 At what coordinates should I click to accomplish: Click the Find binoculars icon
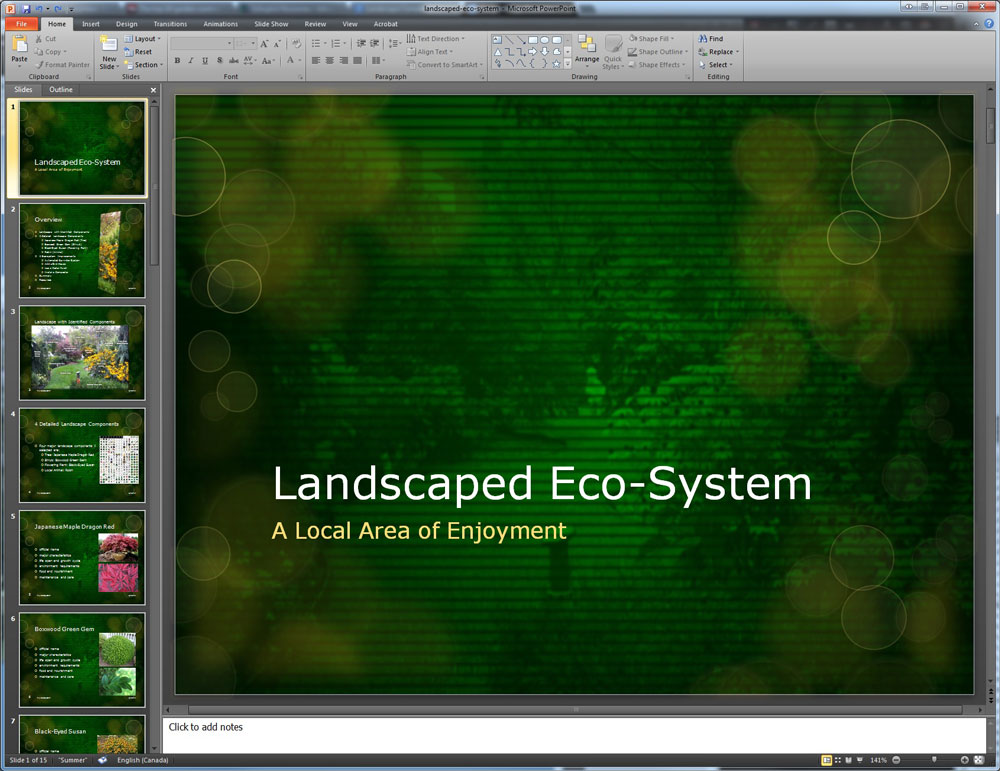[703, 39]
